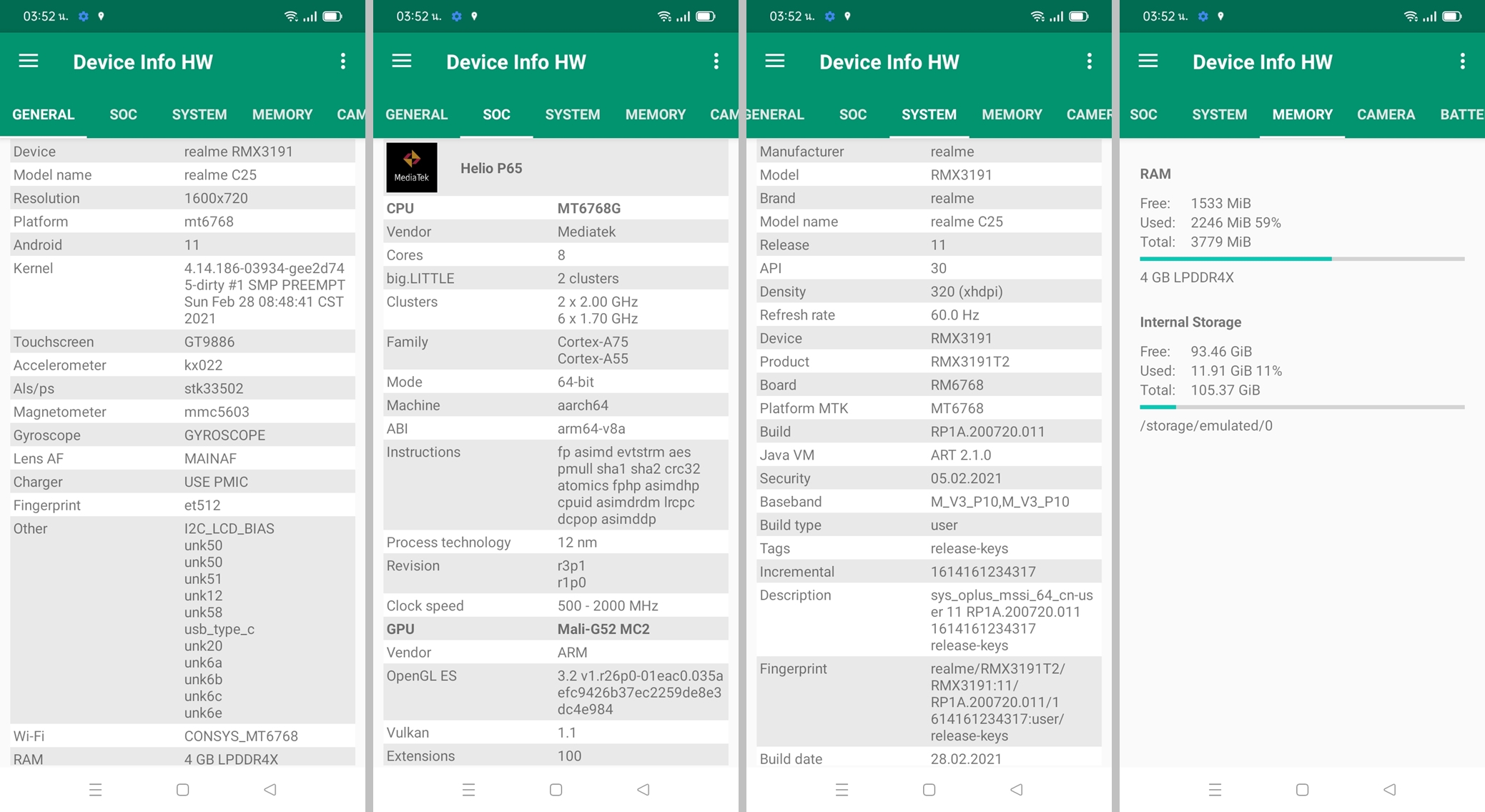Open overflow menu in GENERAL screen
1485x812 pixels.
343,61
